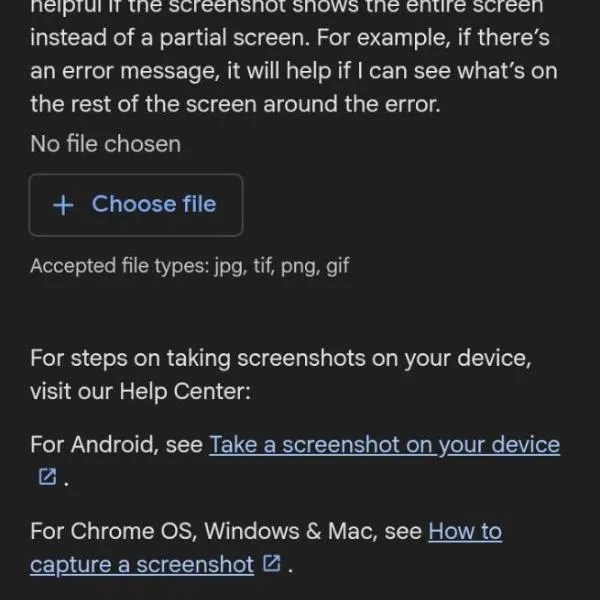Click the 'visit our Help Center' text
Viewport: 600px width, 600px height.
[x=140, y=389]
